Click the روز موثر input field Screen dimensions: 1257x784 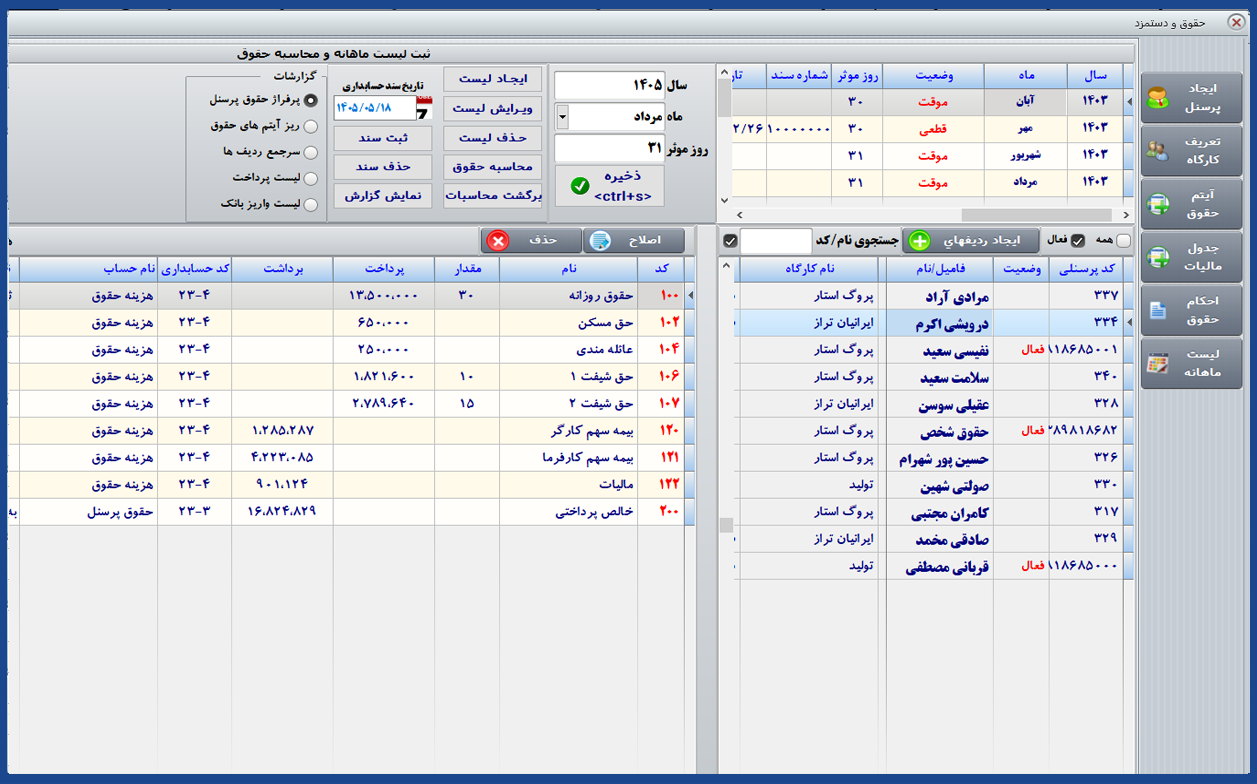click(x=609, y=148)
